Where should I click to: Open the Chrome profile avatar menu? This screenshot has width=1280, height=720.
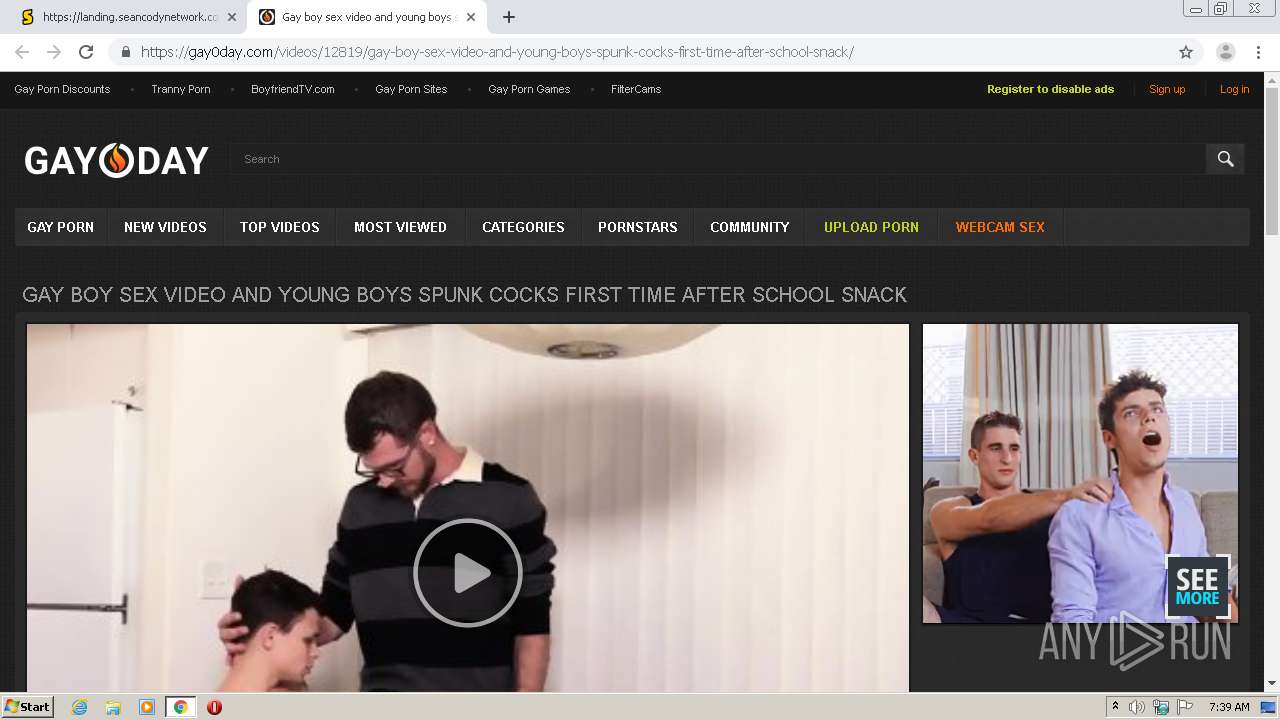click(1226, 52)
